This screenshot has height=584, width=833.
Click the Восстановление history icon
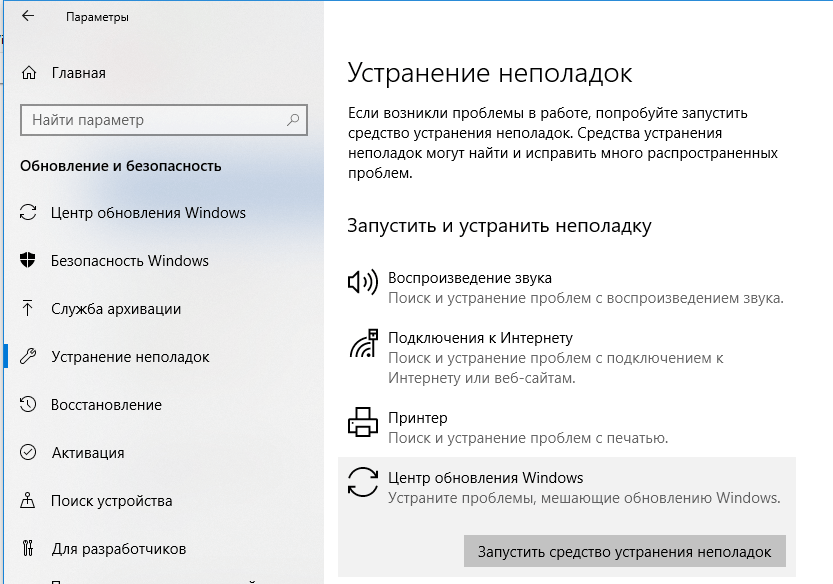(28, 405)
